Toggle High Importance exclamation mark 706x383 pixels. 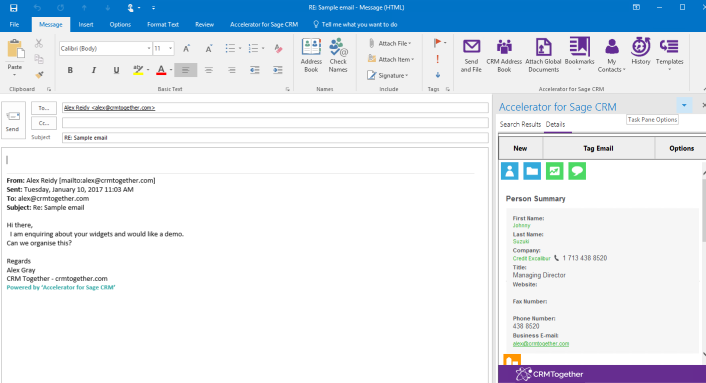click(x=437, y=59)
